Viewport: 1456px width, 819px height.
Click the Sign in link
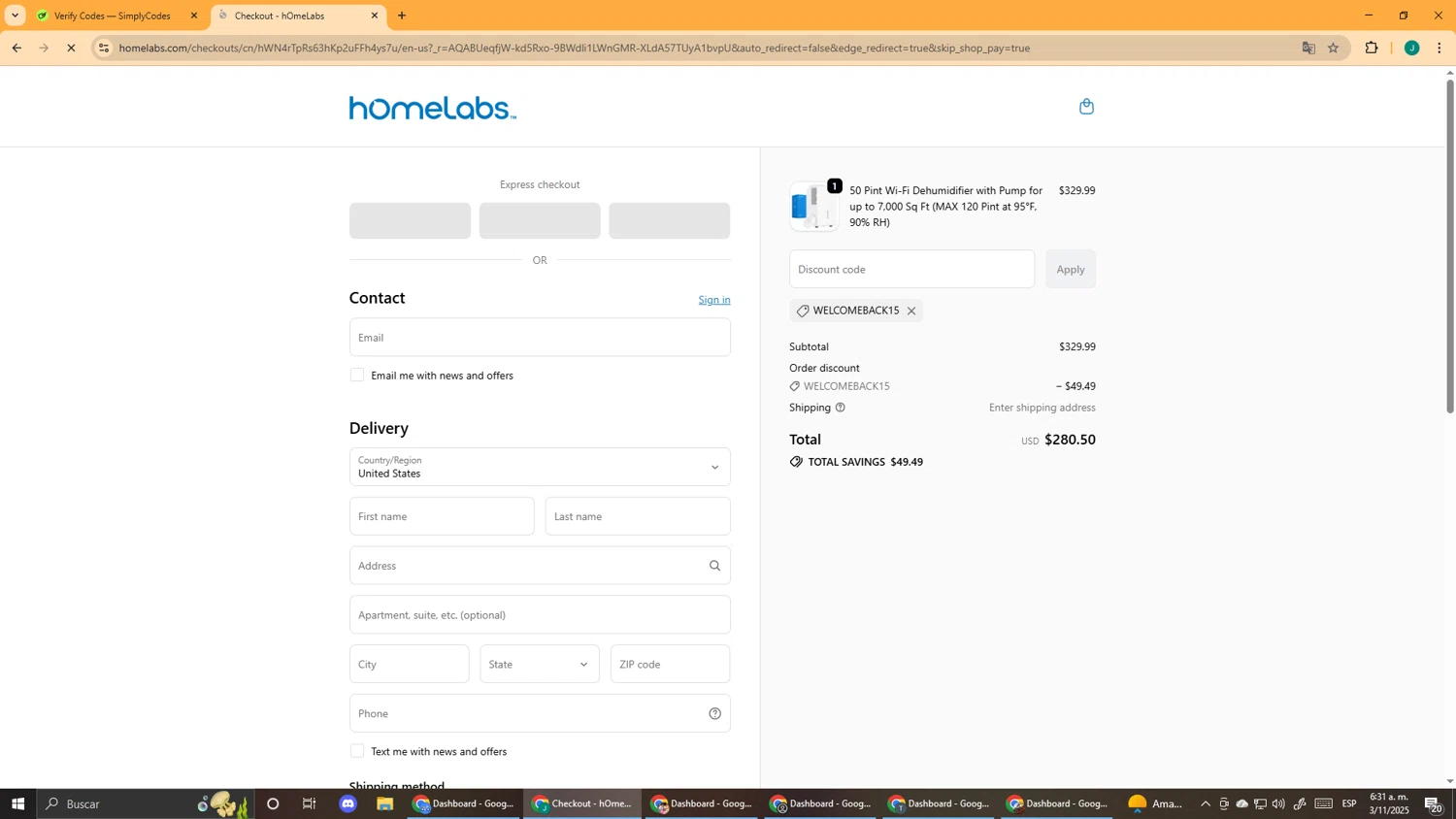[714, 300]
